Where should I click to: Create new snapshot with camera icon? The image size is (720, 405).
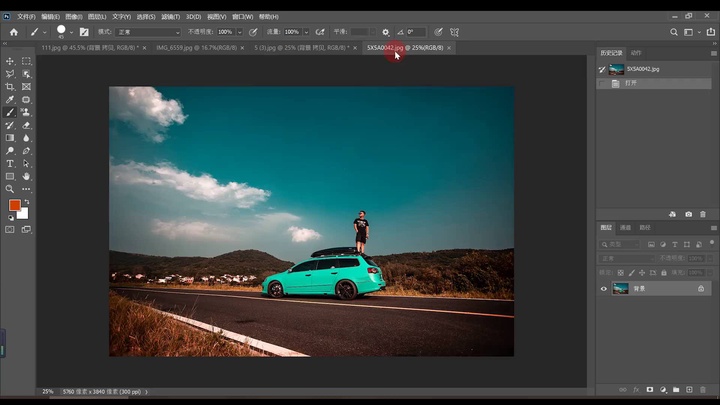tap(688, 214)
